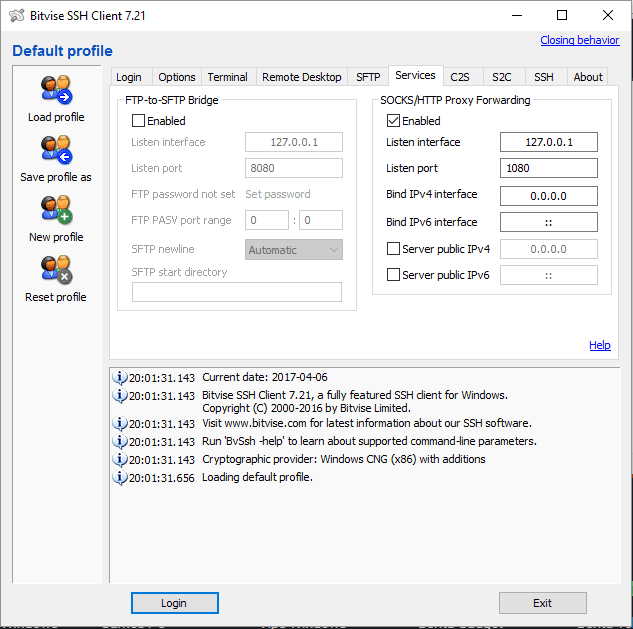The image size is (633, 629).
Task: Open the About tab
Action: (588, 77)
